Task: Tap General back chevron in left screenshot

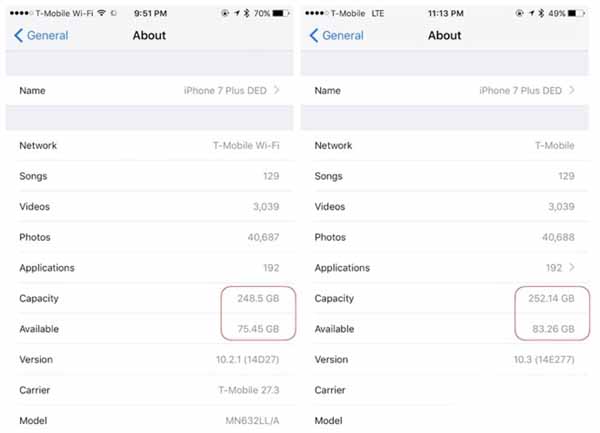Action: point(19,36)
